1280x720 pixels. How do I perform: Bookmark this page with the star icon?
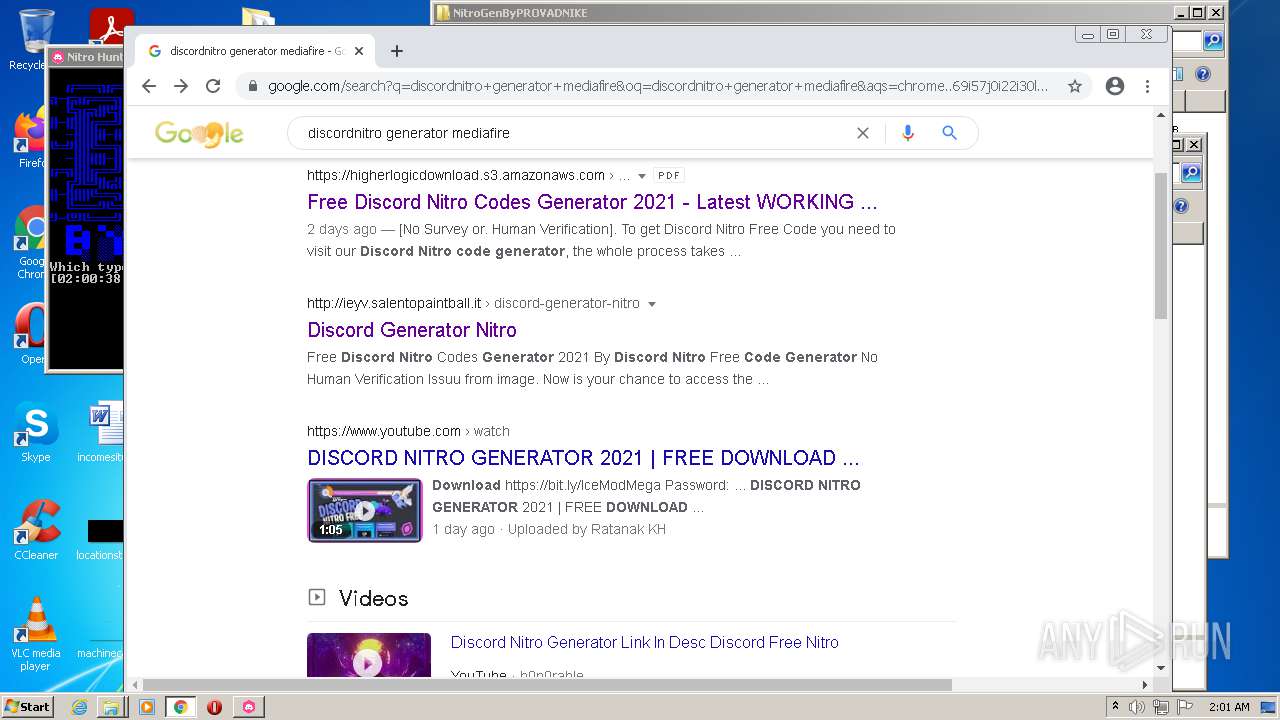[1075, 86]
